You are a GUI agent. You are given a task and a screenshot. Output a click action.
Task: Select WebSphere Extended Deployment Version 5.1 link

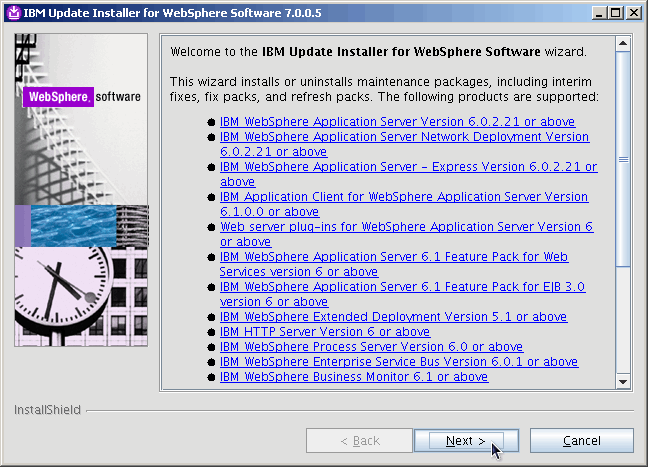[x=393, y=317]
